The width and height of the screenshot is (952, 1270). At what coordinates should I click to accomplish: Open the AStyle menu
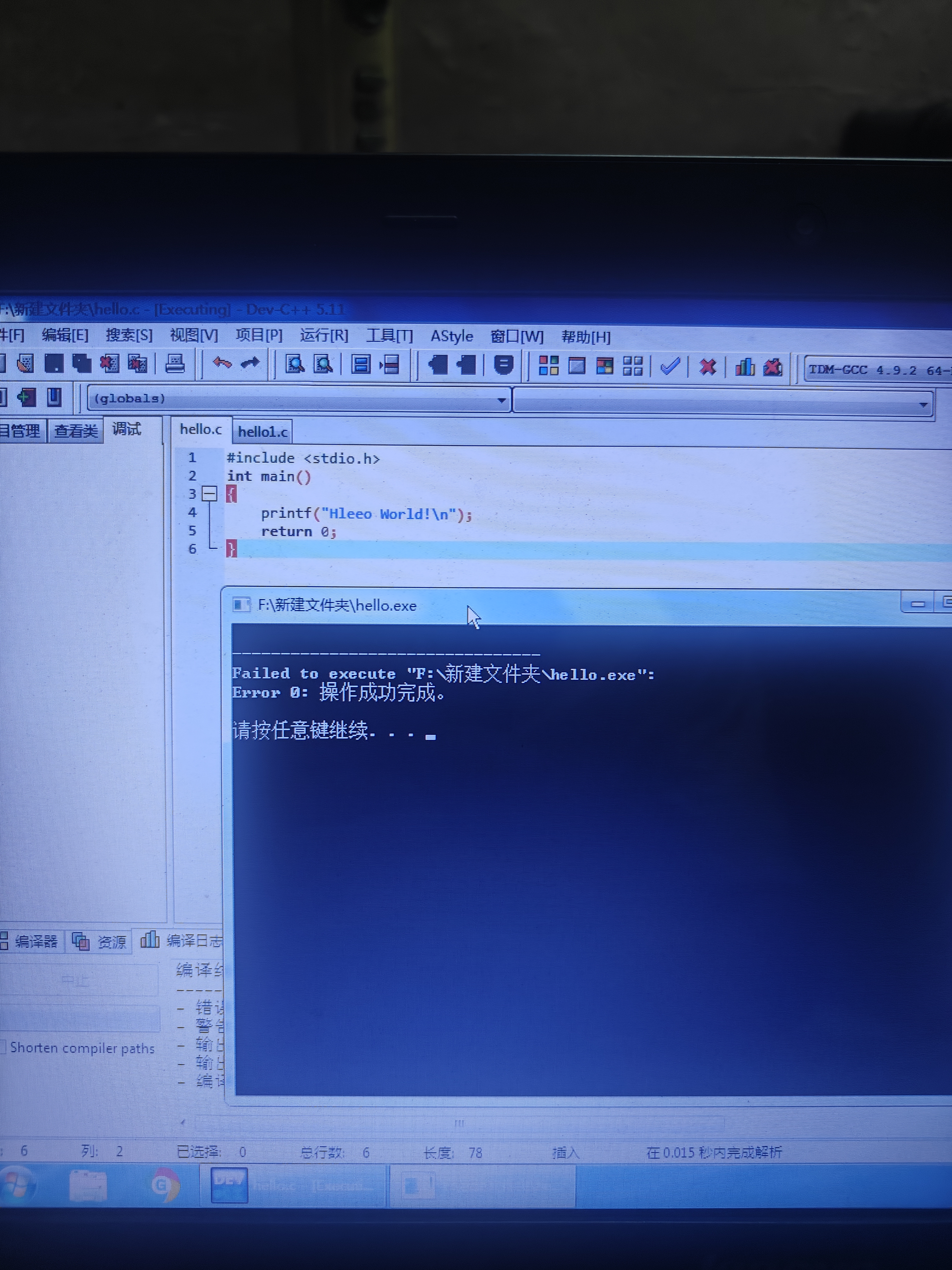[x=452, y=336]
